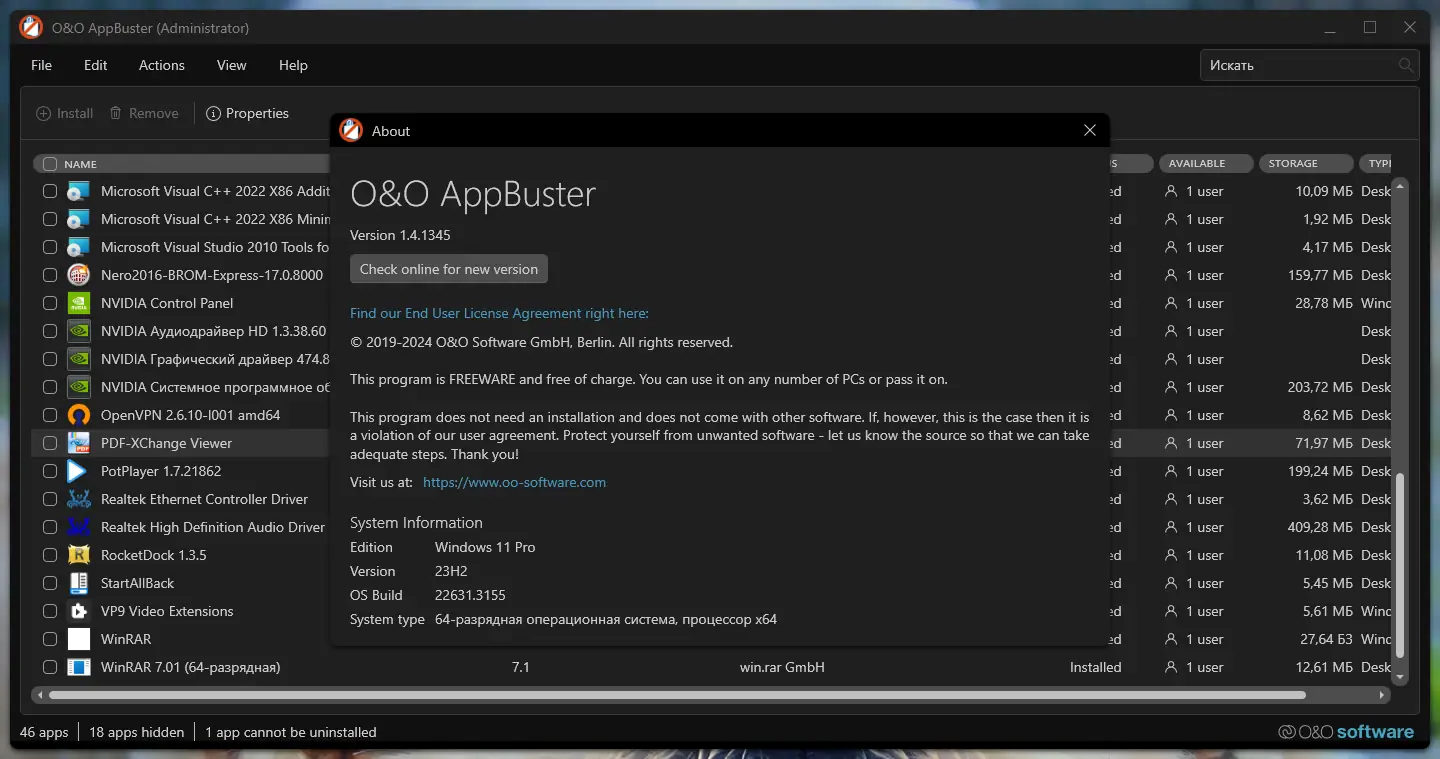This screenshot has width=1440, height=759.
Task: Click Check online for new version button
Action: coord(449,269)
